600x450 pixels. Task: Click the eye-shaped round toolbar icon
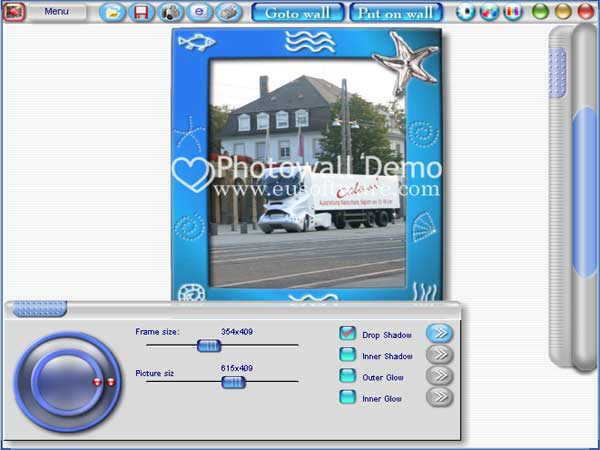pyautogui.click(x=466, y=12)
